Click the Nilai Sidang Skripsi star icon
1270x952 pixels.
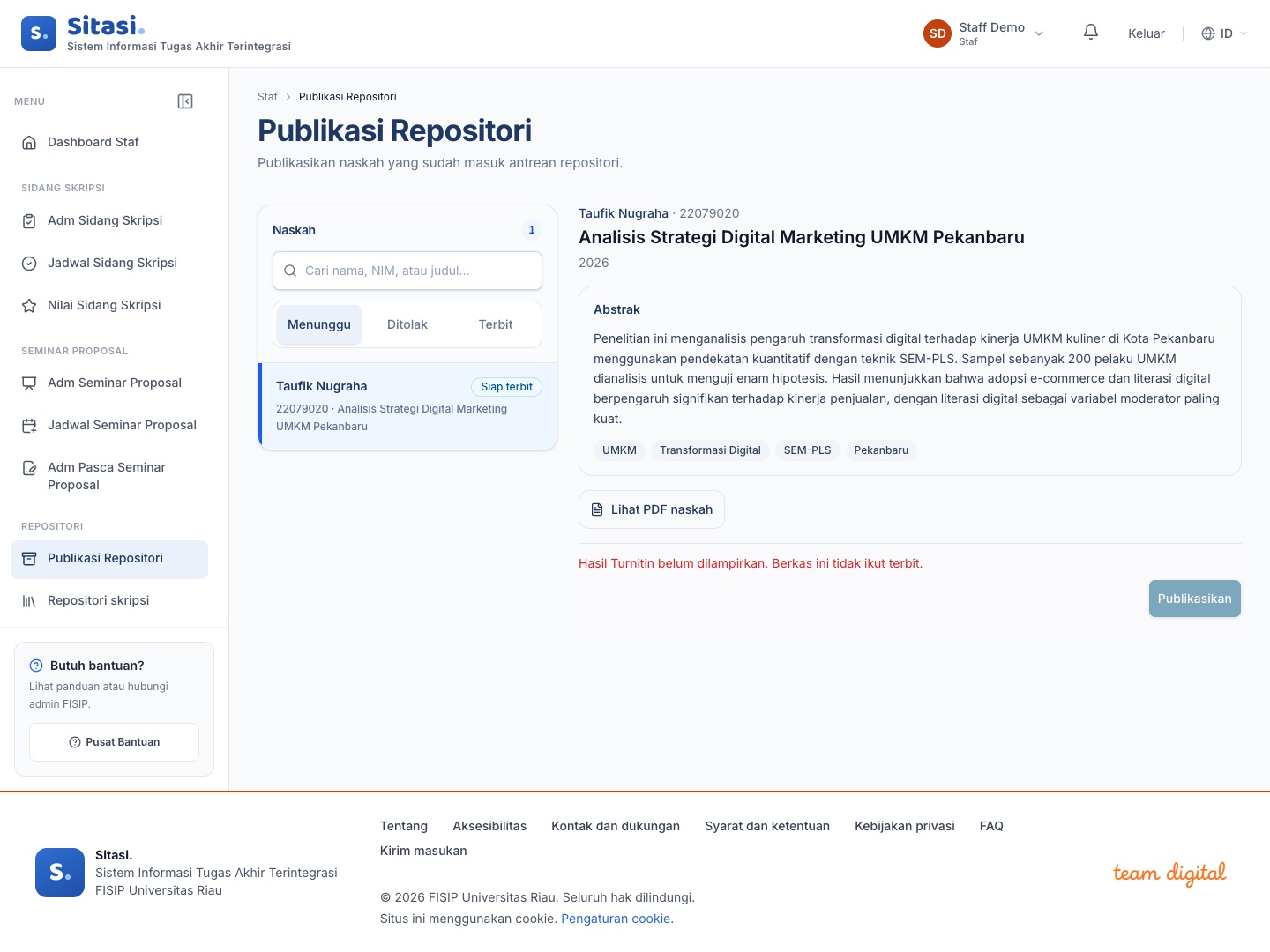pyautogui.click(x=29, y=306)
